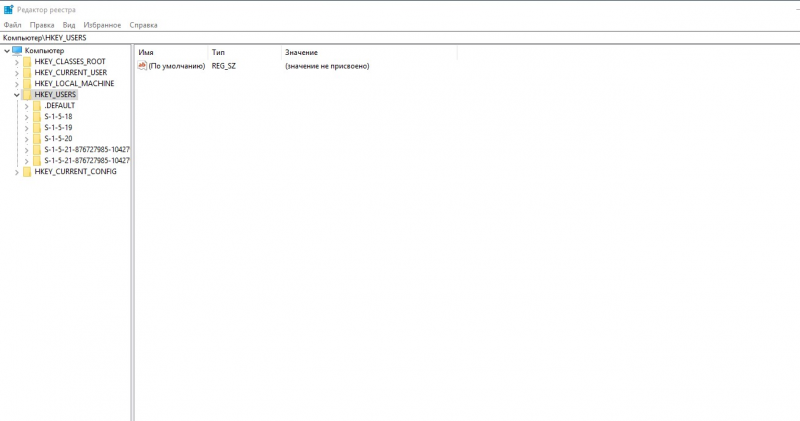The image size is (800, 421).
Task: Click the folder icon of S-1-5-18
Action: pos(37,117)
